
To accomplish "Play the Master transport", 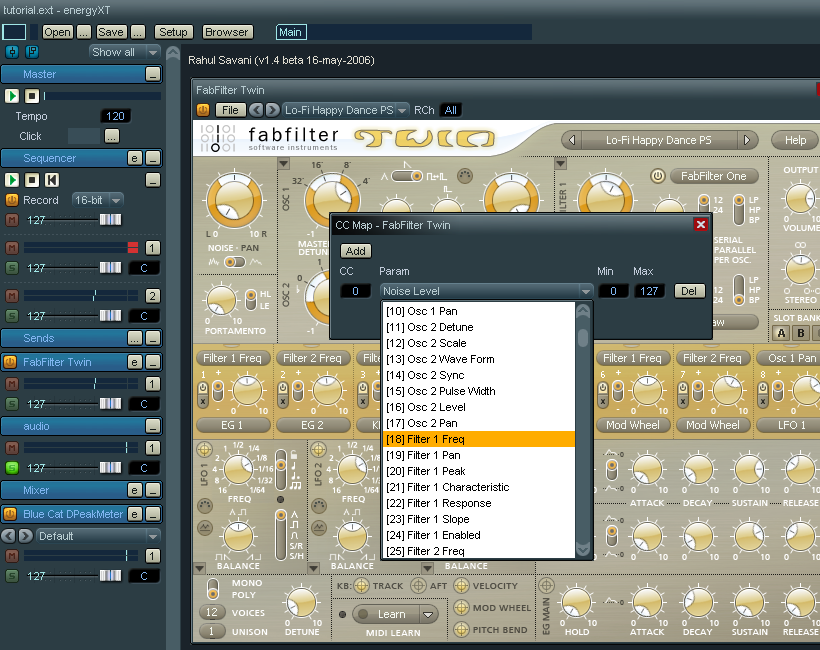I will point(12,96).
